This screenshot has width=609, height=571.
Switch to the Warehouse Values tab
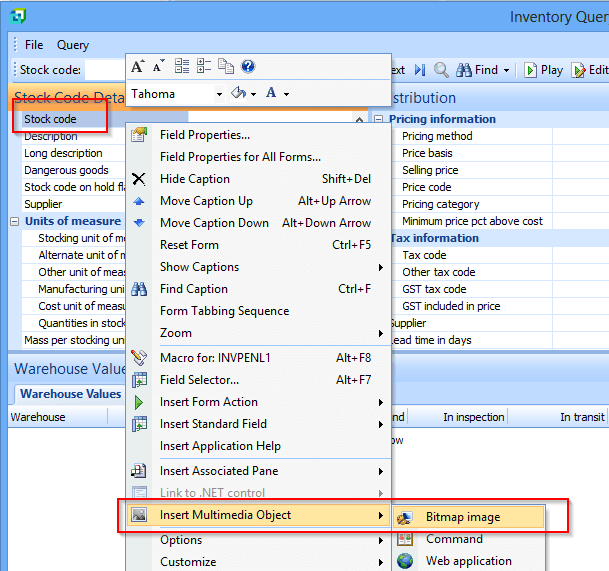tap(71, 394)
